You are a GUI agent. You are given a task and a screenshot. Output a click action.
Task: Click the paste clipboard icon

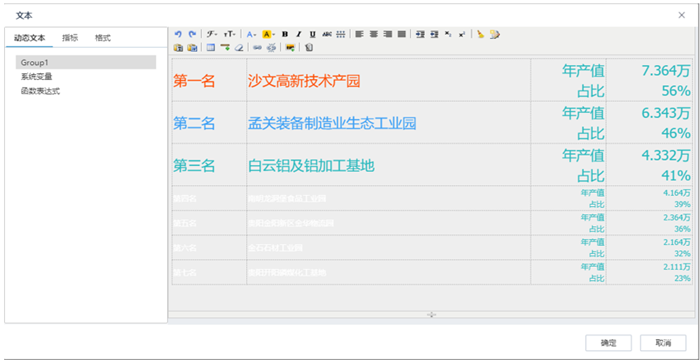pyautogui.click(x=179, y=47)
